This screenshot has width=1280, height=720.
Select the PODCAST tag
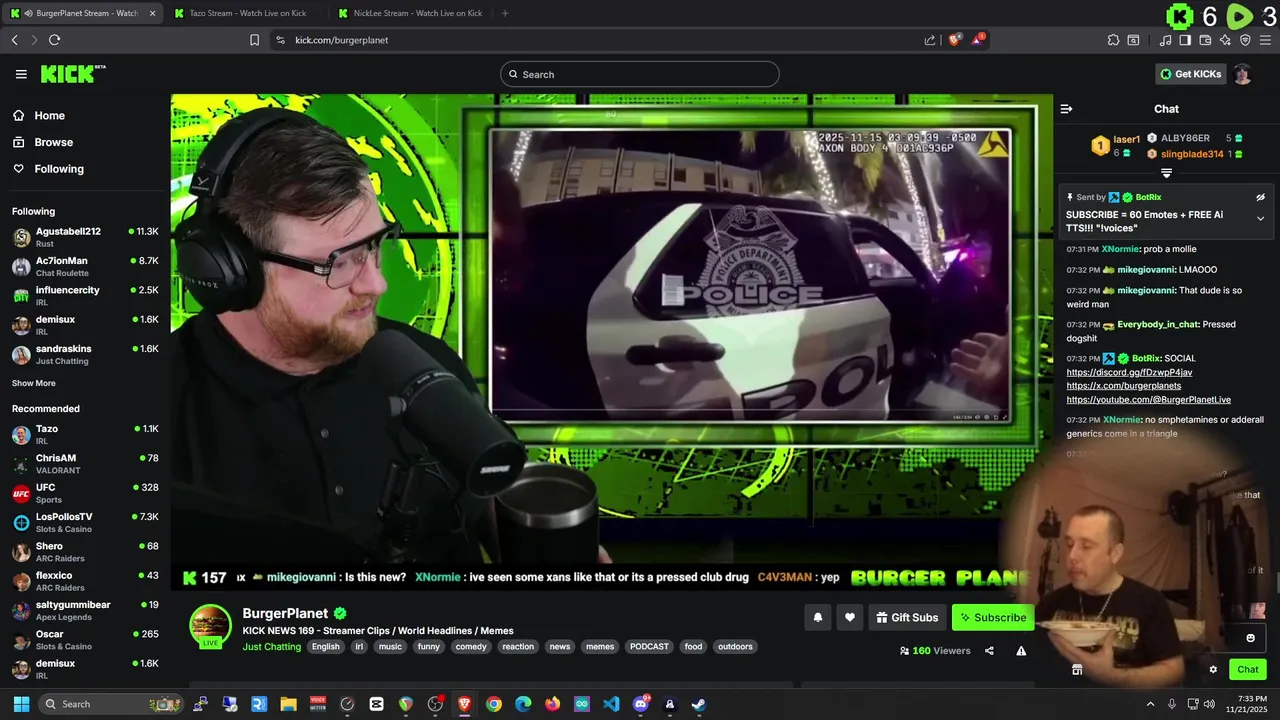(649, 647)
